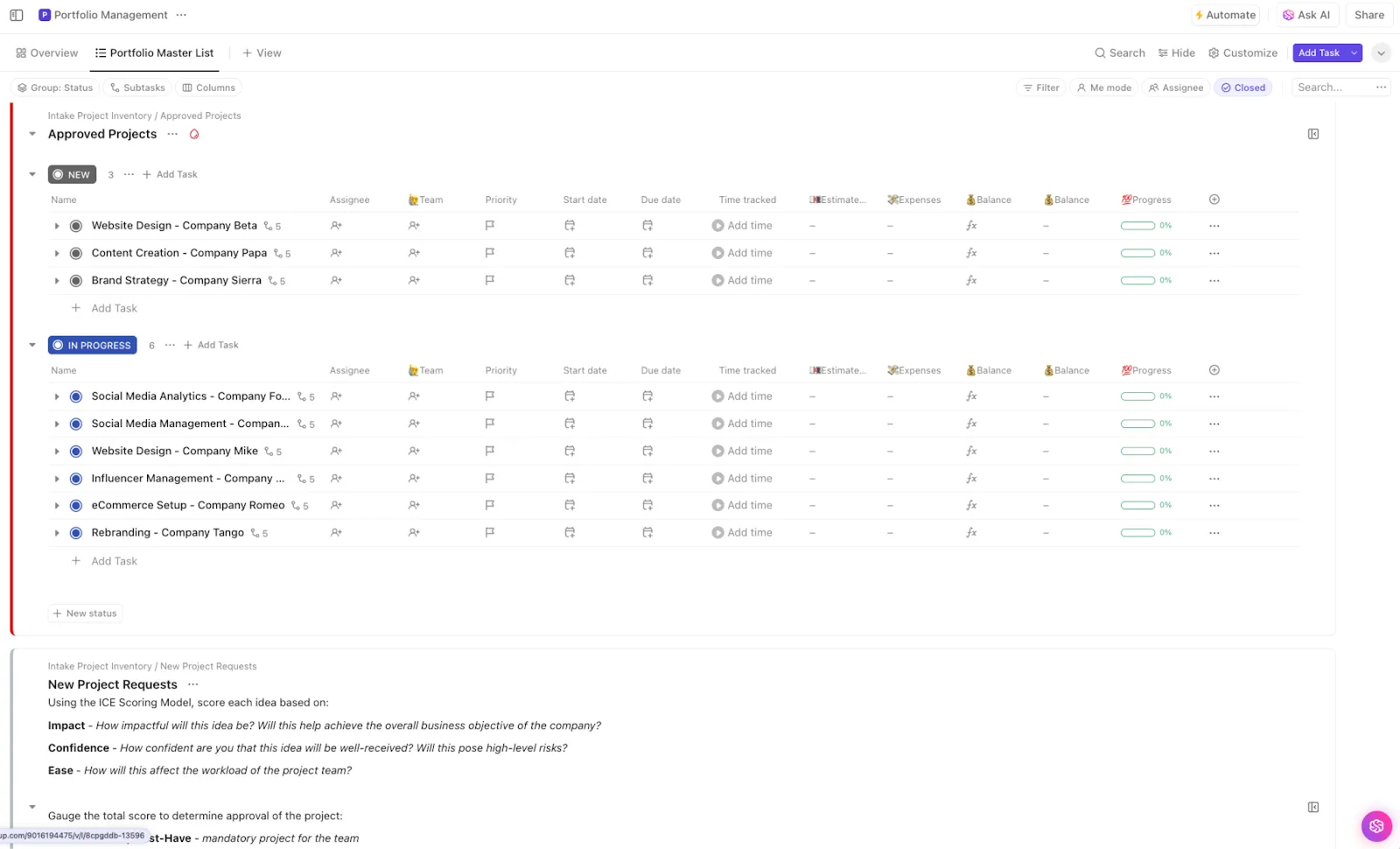1400x849 pixels.
Task: Add a column in IN PROGRESS group header
Action: pyautogui.click(x=1214, y=370)
